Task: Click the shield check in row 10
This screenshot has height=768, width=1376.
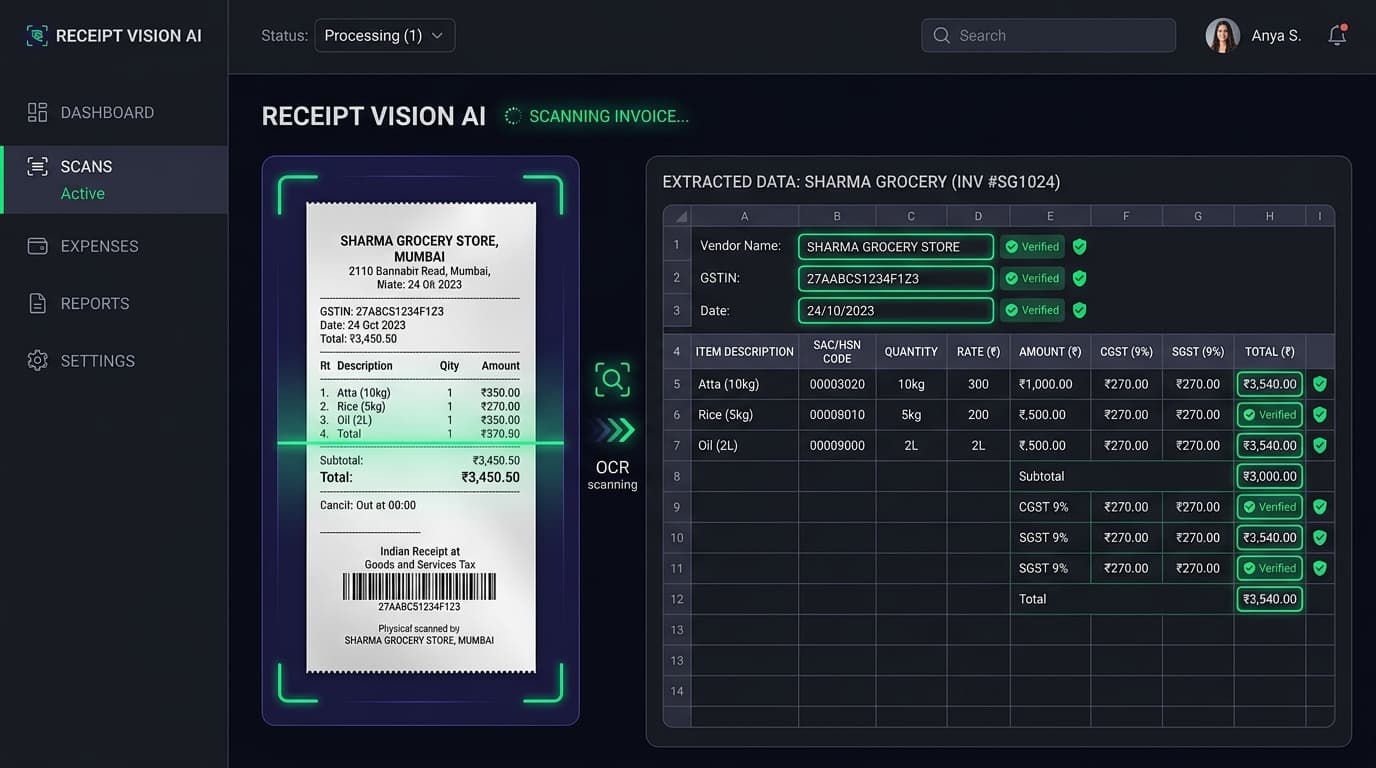Action: pos(1320,538)
